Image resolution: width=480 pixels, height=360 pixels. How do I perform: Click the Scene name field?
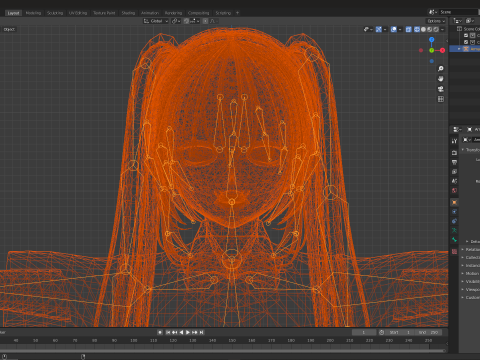pos(458,12)
